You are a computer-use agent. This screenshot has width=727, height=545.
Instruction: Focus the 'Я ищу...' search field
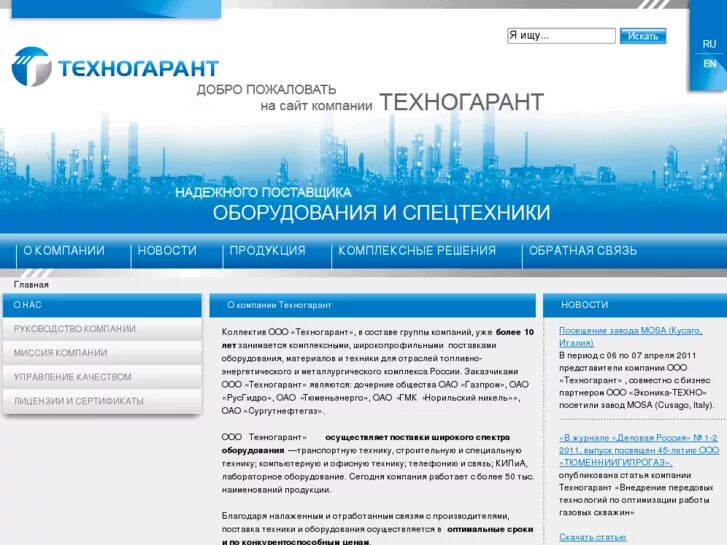[x=561, y=36]
